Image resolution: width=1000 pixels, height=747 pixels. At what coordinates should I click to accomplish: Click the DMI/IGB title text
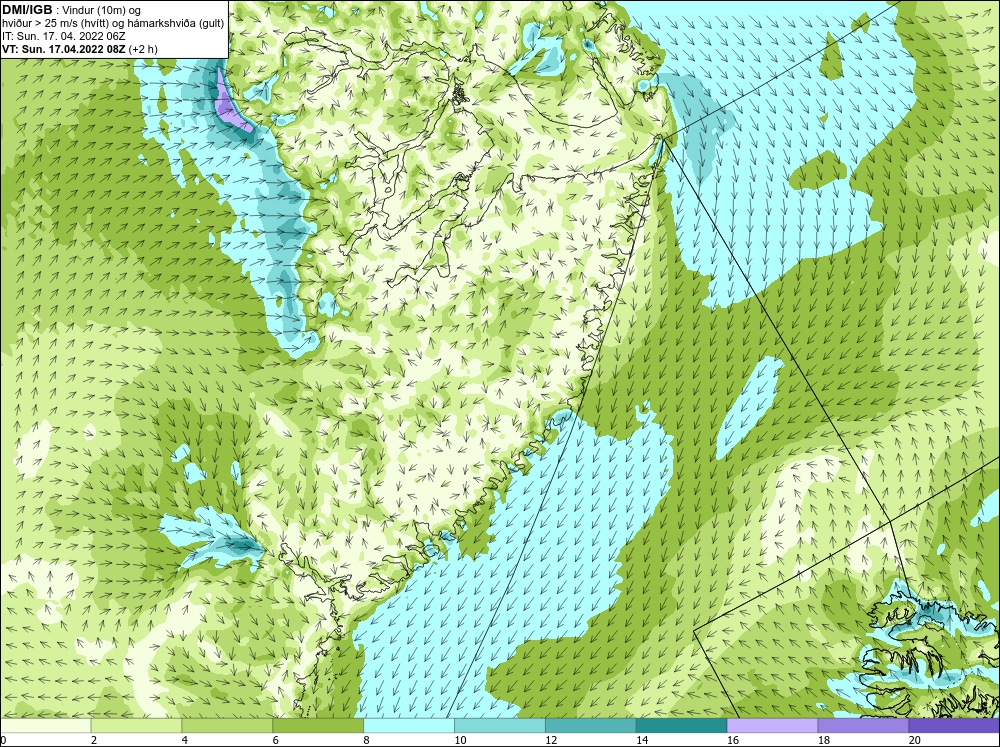(27, 10)
